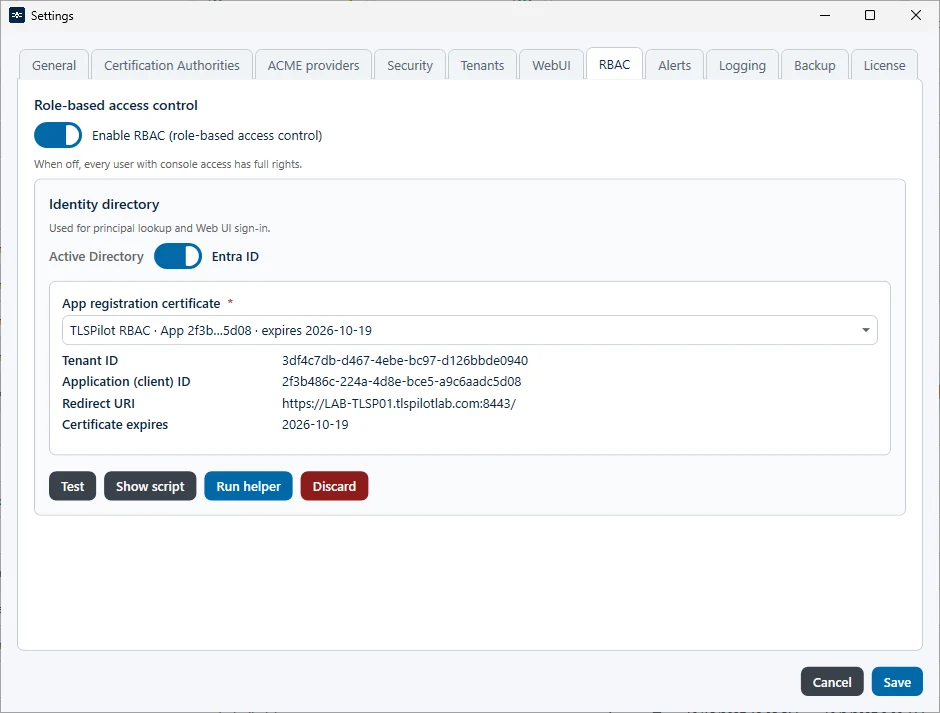Close the Settings window

point(915,16)
